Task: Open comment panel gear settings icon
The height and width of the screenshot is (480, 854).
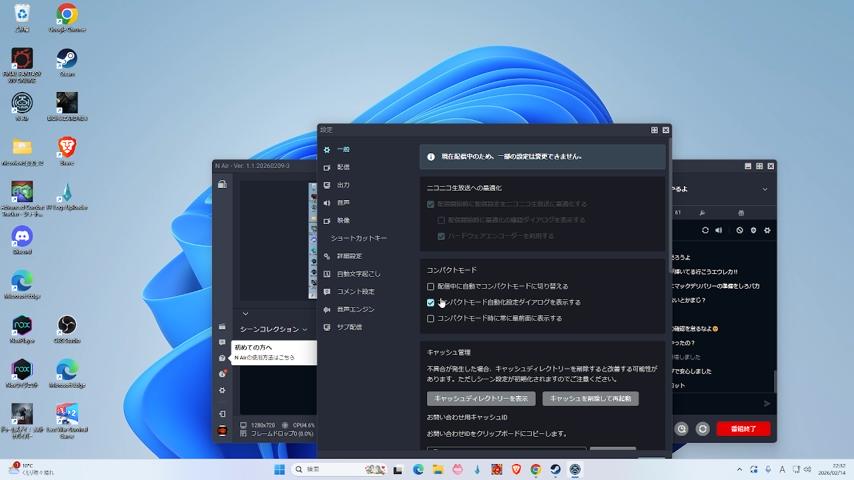Action: (767, 230)
